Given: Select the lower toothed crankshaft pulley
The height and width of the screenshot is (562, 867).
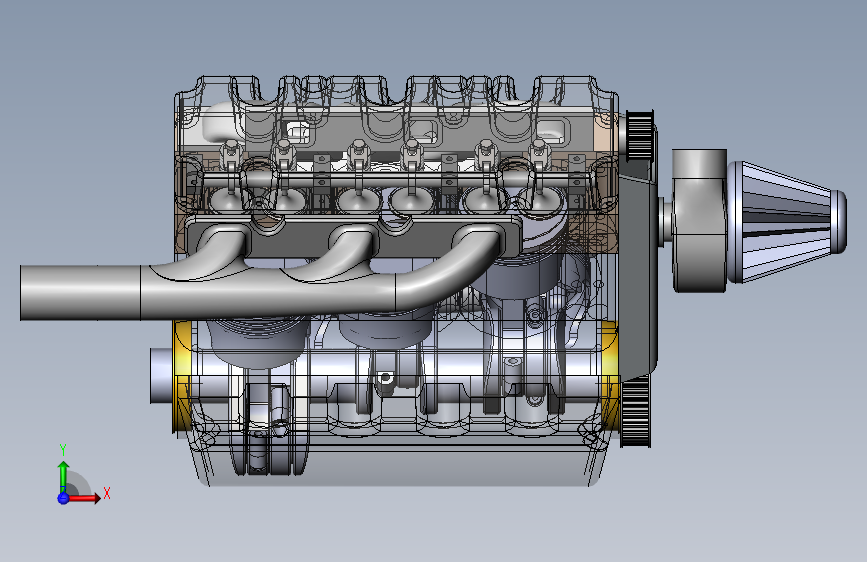Looking at the screenshot, I should pyautogui.click(x=636, y=411).
